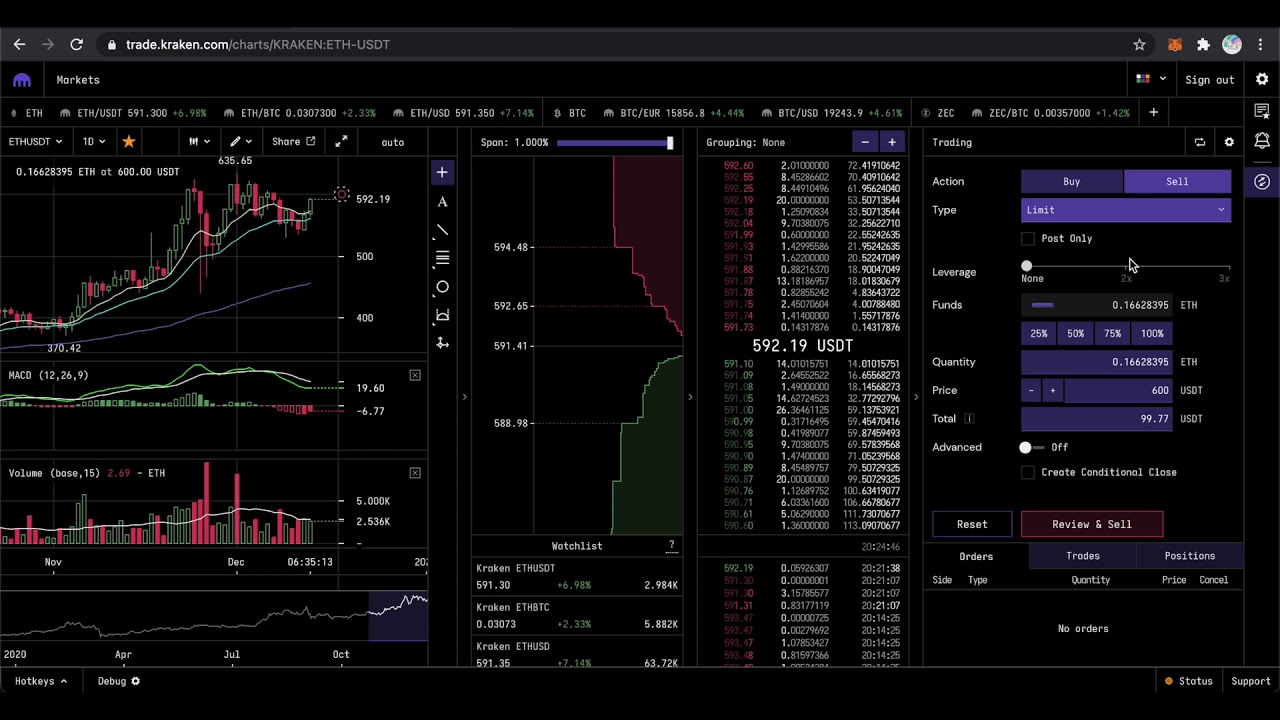Toggle the favorite star for ETHUSDT

tap(128, 142)
